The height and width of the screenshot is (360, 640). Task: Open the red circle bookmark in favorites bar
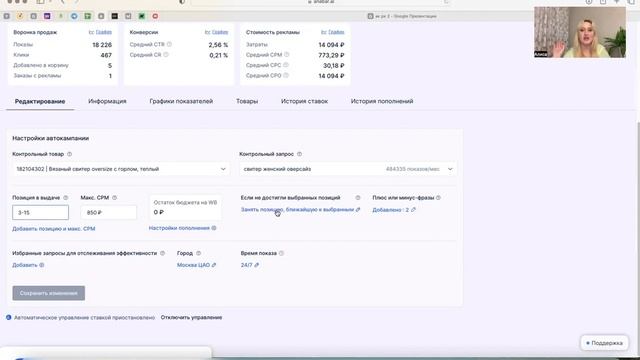[x=155, y=16]
